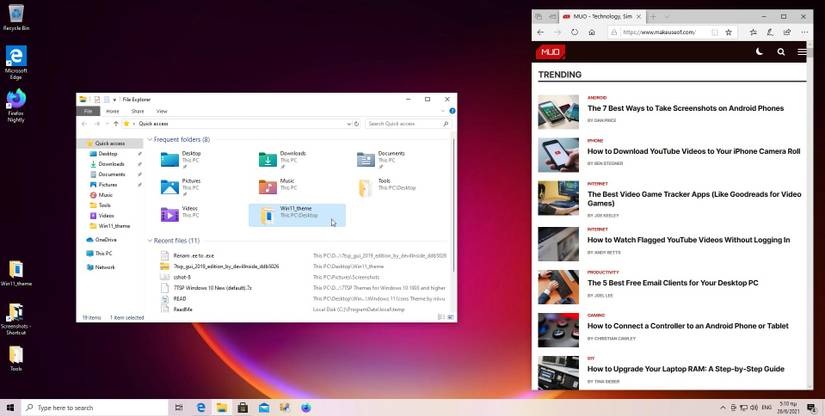Viewport: 825px width, 416px height.
Task: Go up one folder level in File Explorer
Action: (x=116, y=124)
